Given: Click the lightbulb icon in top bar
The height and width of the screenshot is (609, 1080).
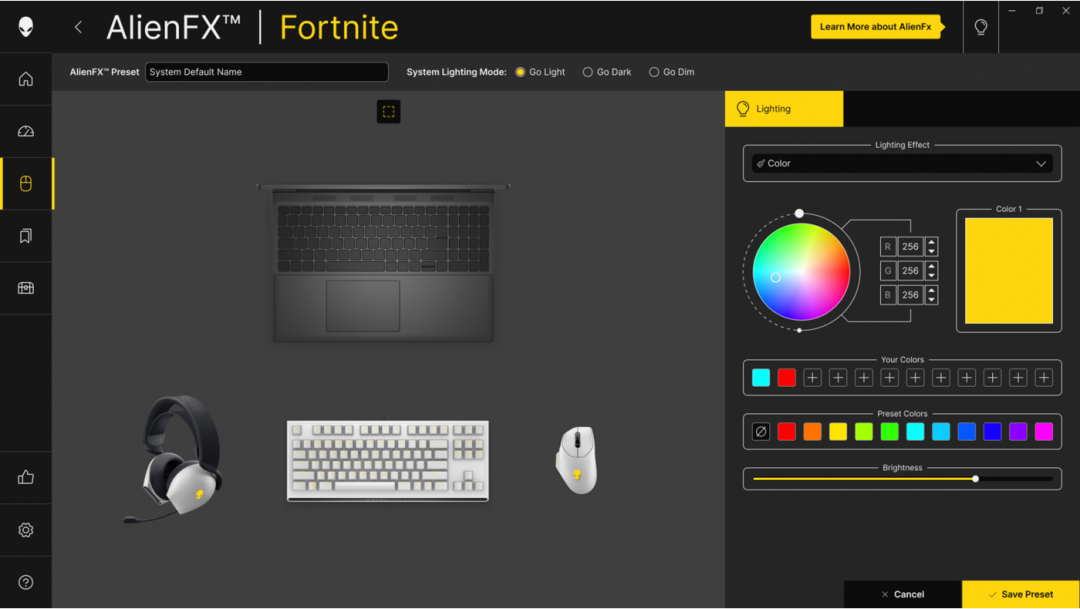Looking at the screenshot, I should pos(981,27).
